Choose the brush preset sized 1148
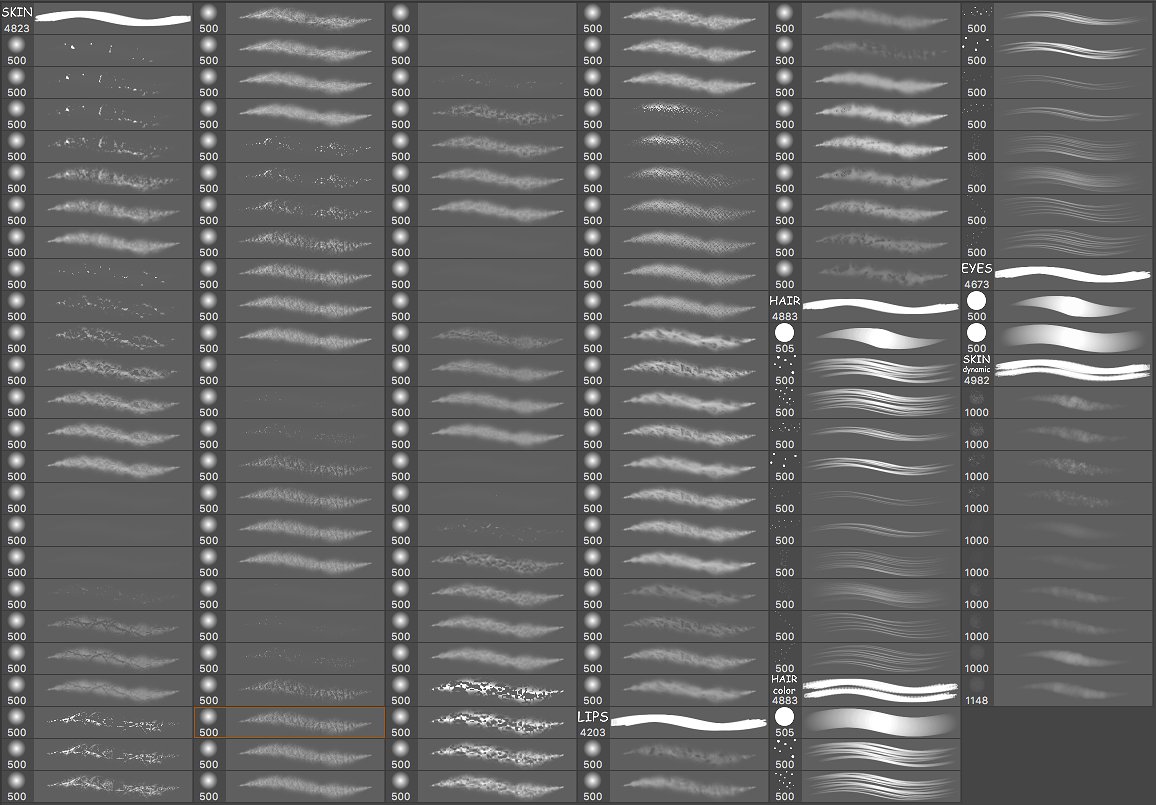The height and width of the screenshot is (805, 1156). point(1057,690)
